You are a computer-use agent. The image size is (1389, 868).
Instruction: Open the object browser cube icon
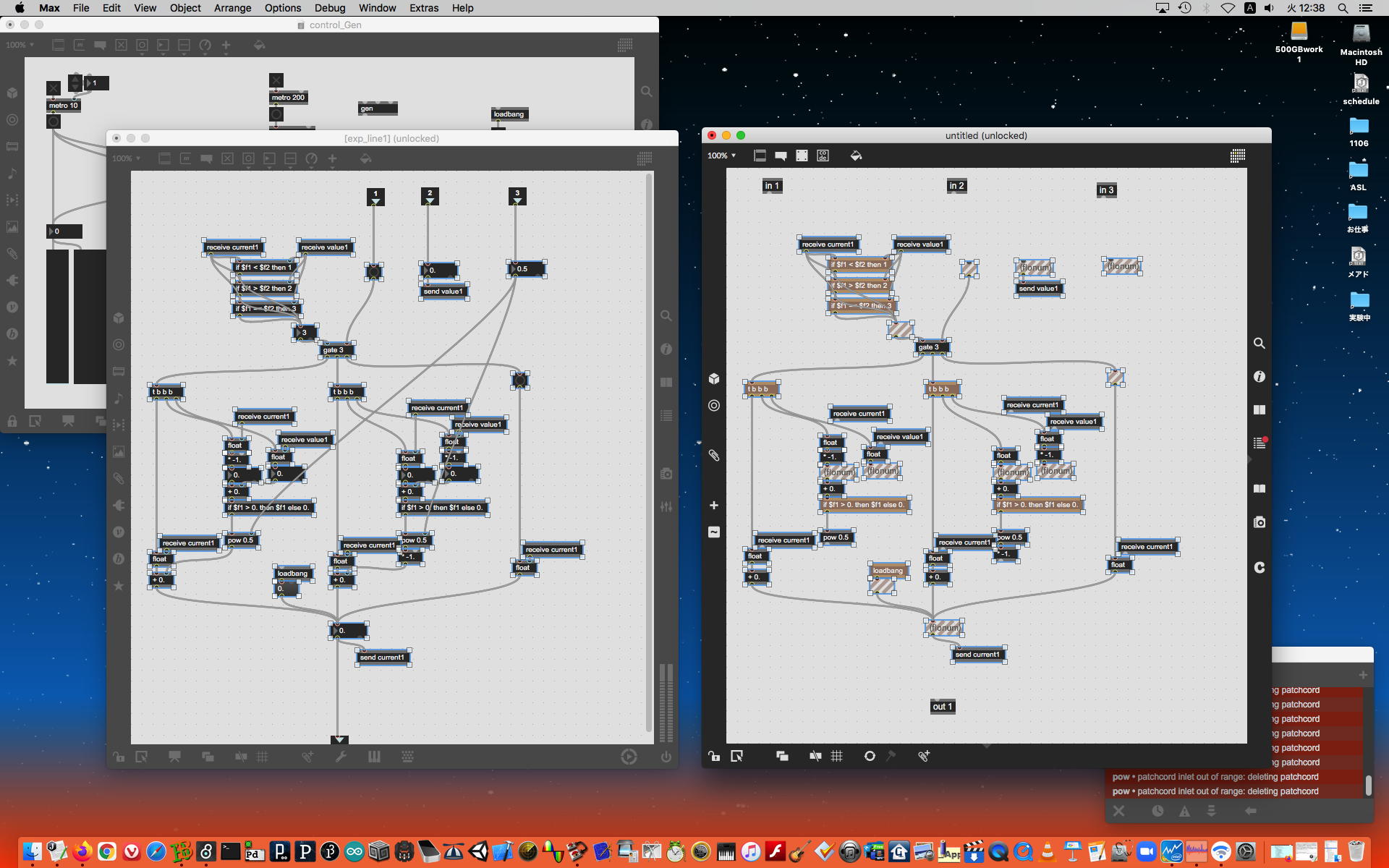(714, 378)
